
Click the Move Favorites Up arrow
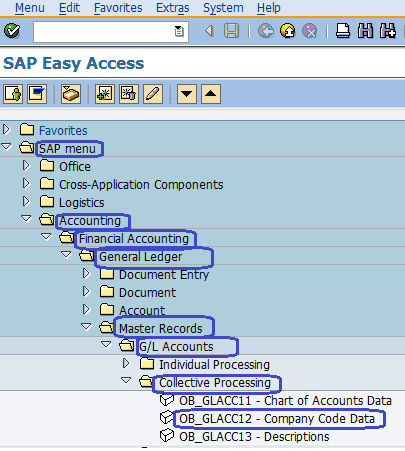[211, 94]
